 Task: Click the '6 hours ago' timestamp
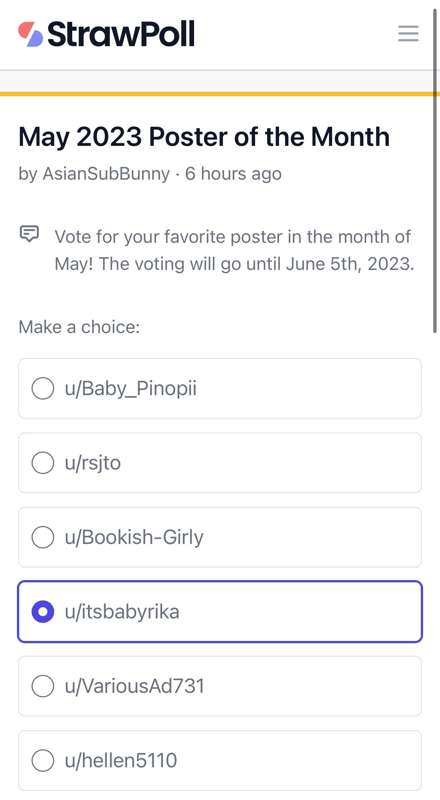pyautogui.click(x=233, y=174)
